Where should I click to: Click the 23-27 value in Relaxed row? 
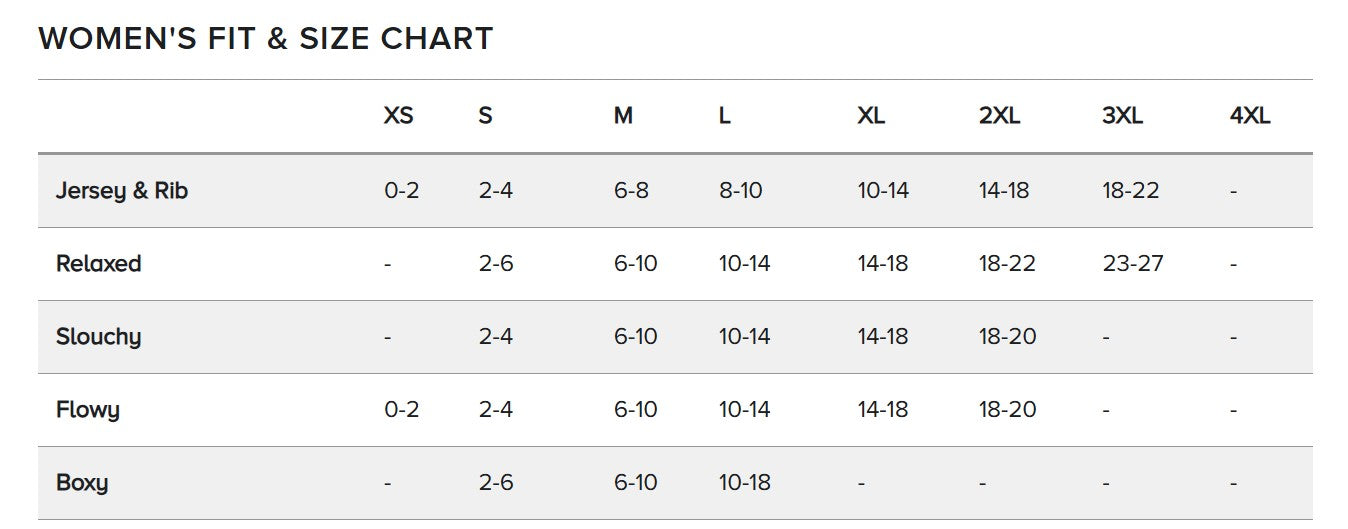point(1133,264)
